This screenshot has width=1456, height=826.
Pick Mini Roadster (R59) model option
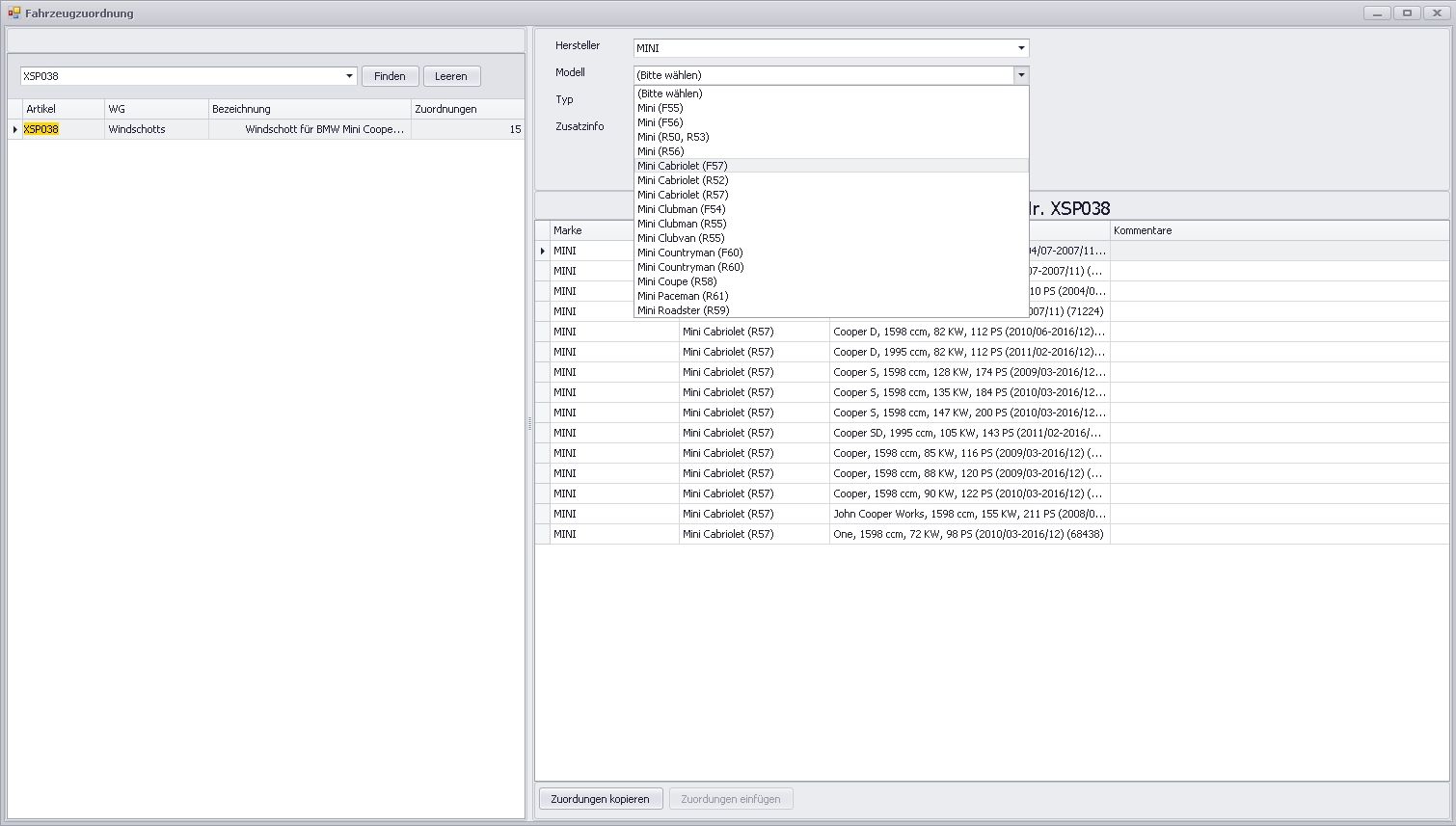(x=683, y=310)
